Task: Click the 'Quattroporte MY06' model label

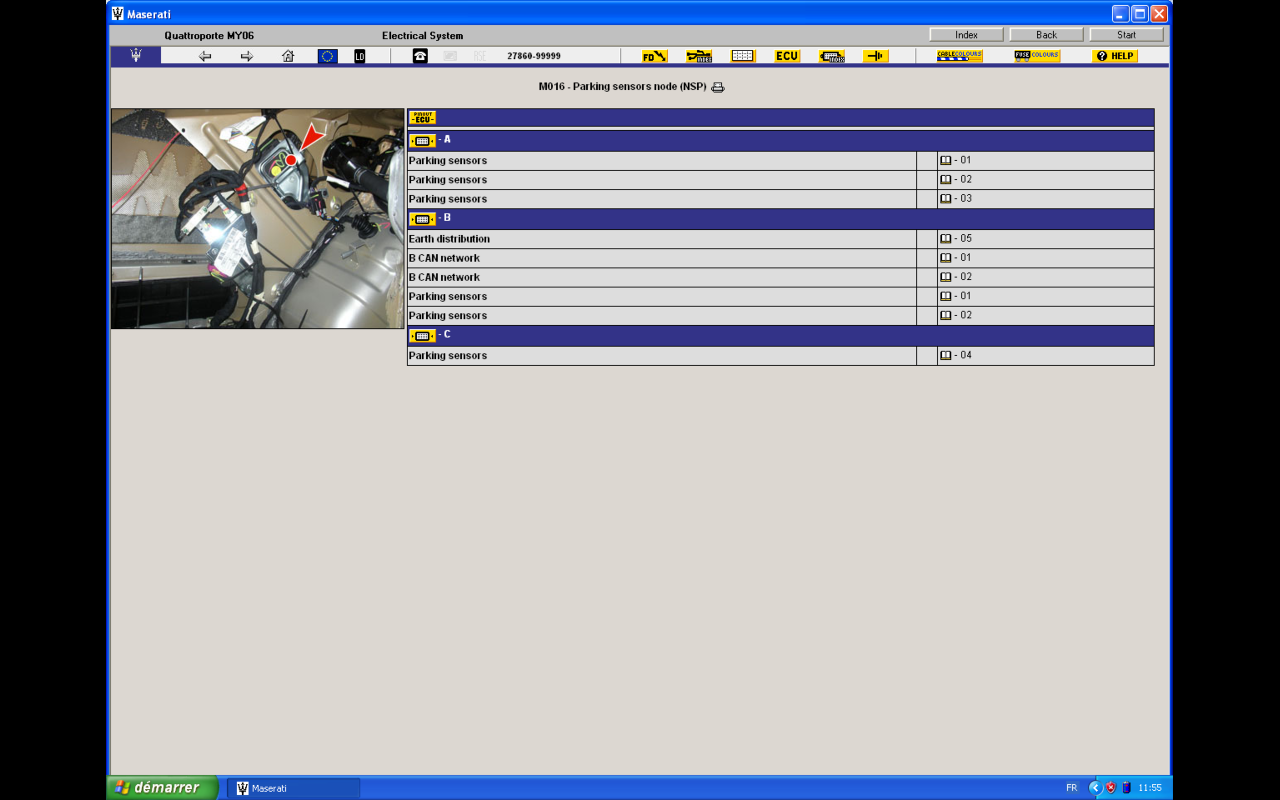Action: coord(209,36)
